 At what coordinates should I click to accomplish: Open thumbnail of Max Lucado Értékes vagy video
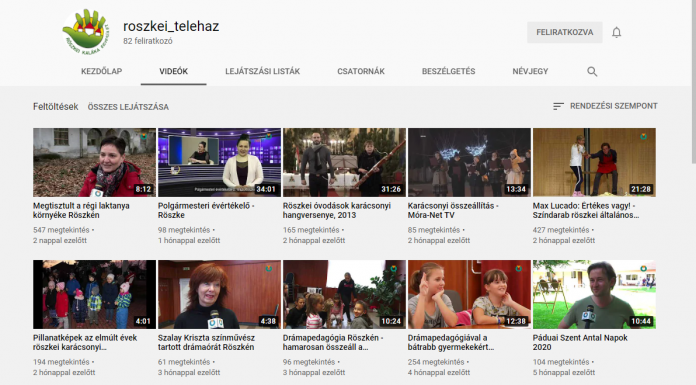click(594, 163)
